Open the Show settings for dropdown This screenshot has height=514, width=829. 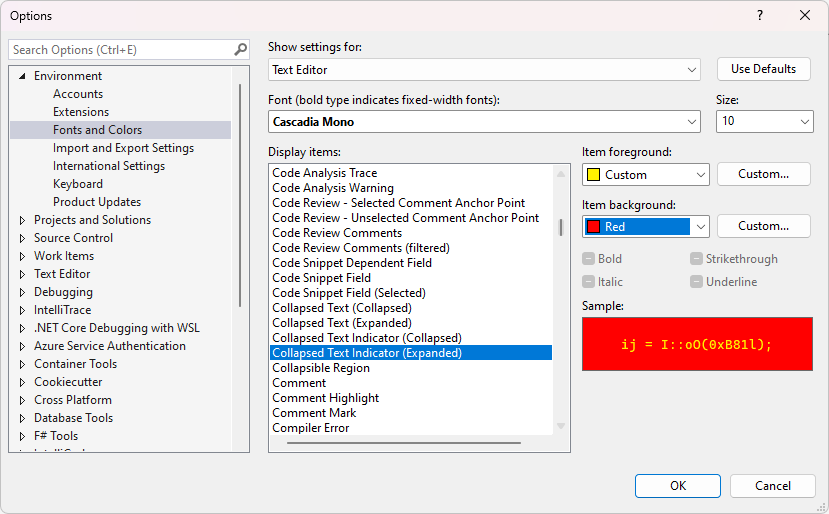484,70
